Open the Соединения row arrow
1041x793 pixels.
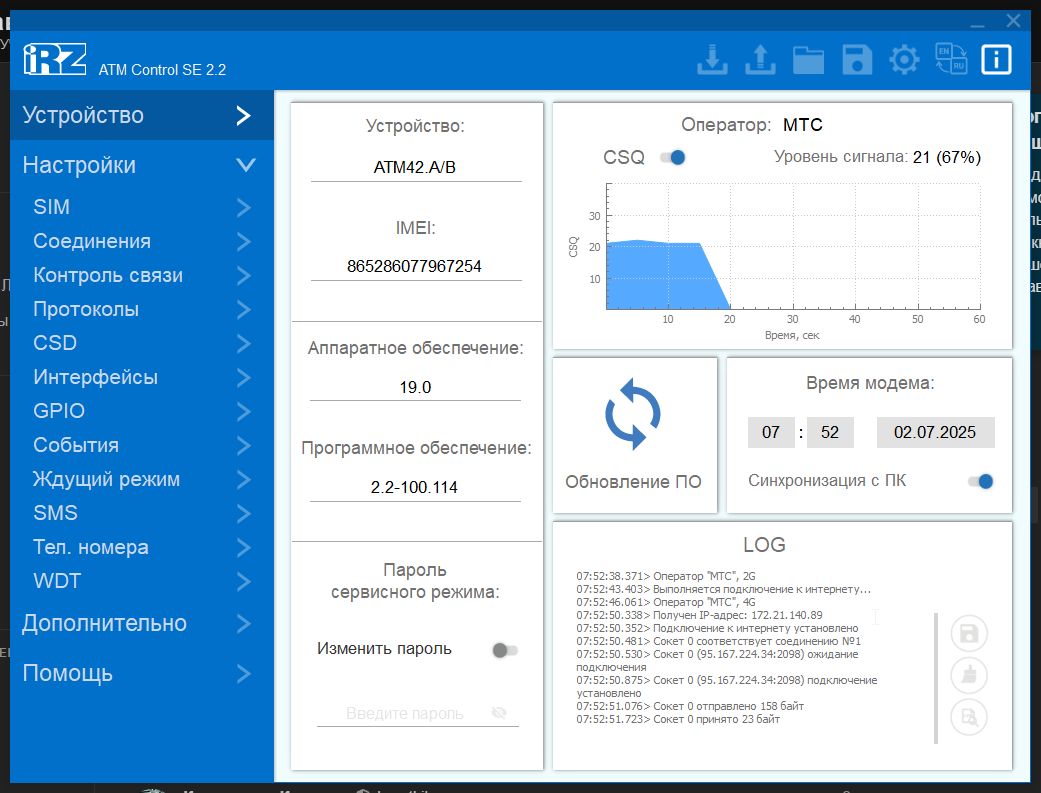click(x=244, y=241)
